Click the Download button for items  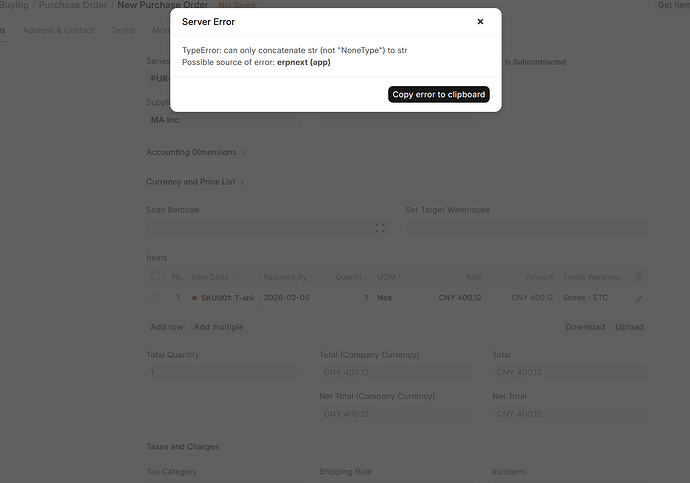coord(584,327)
